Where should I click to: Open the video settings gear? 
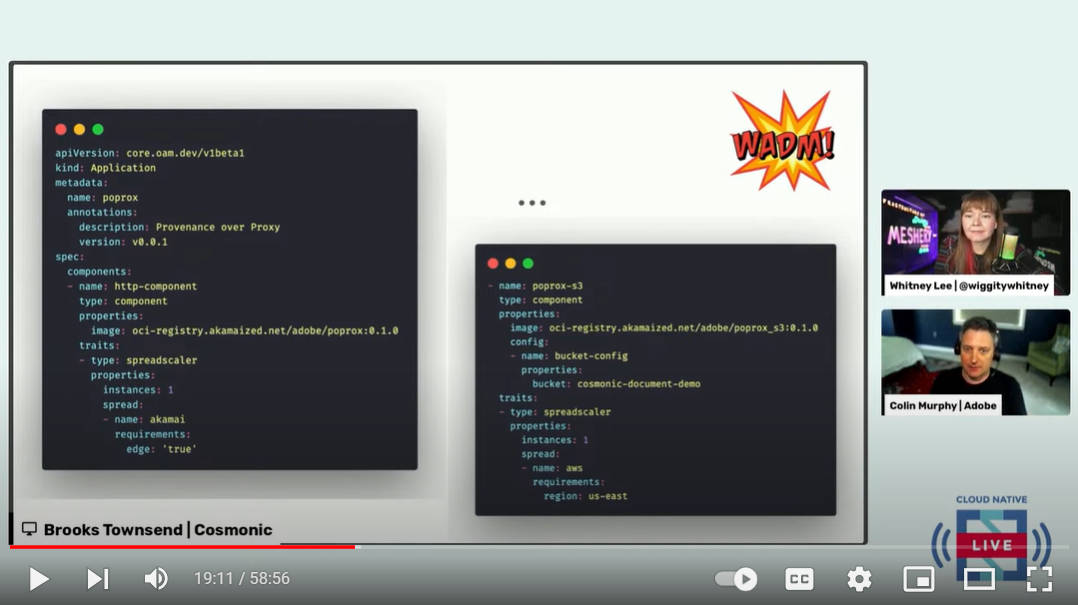(859, 579)
